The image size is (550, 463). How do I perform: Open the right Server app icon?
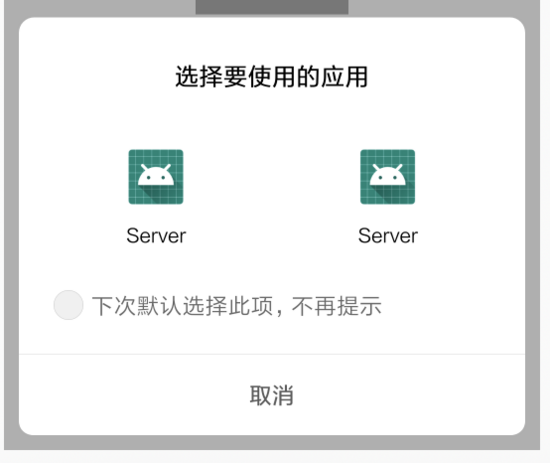coord(388,177)
